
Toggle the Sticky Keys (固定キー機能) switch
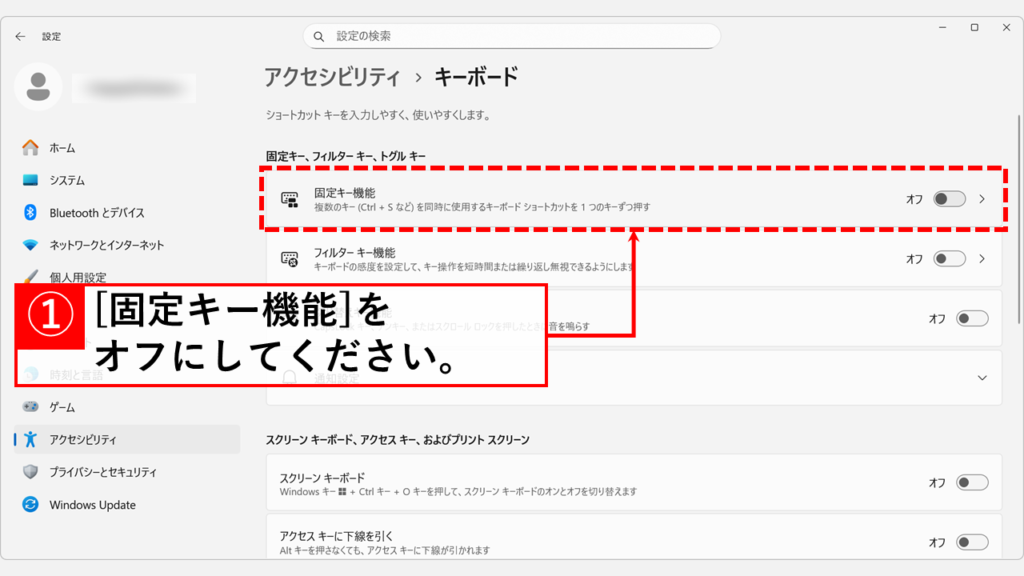[948, 199]
